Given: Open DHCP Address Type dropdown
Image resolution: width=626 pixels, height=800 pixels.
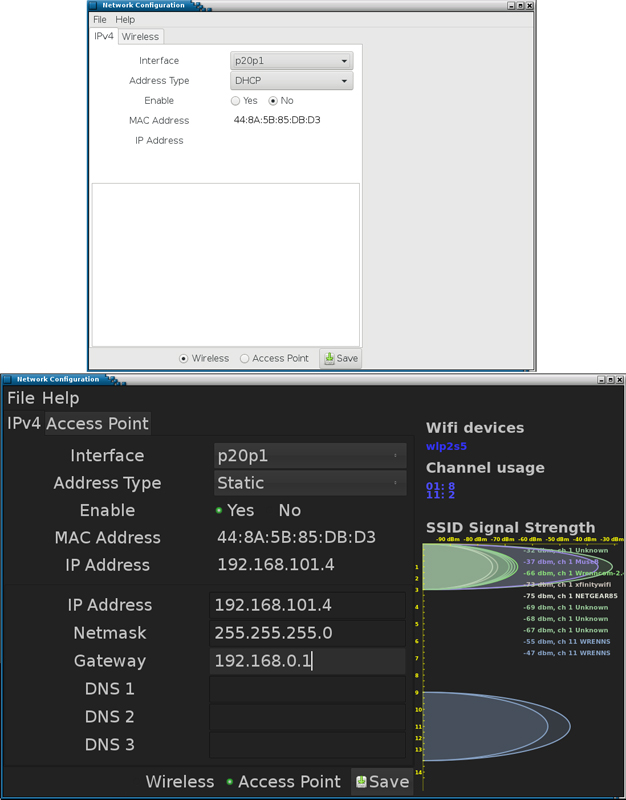Looking at the screenshot, I should pos(291,81).
